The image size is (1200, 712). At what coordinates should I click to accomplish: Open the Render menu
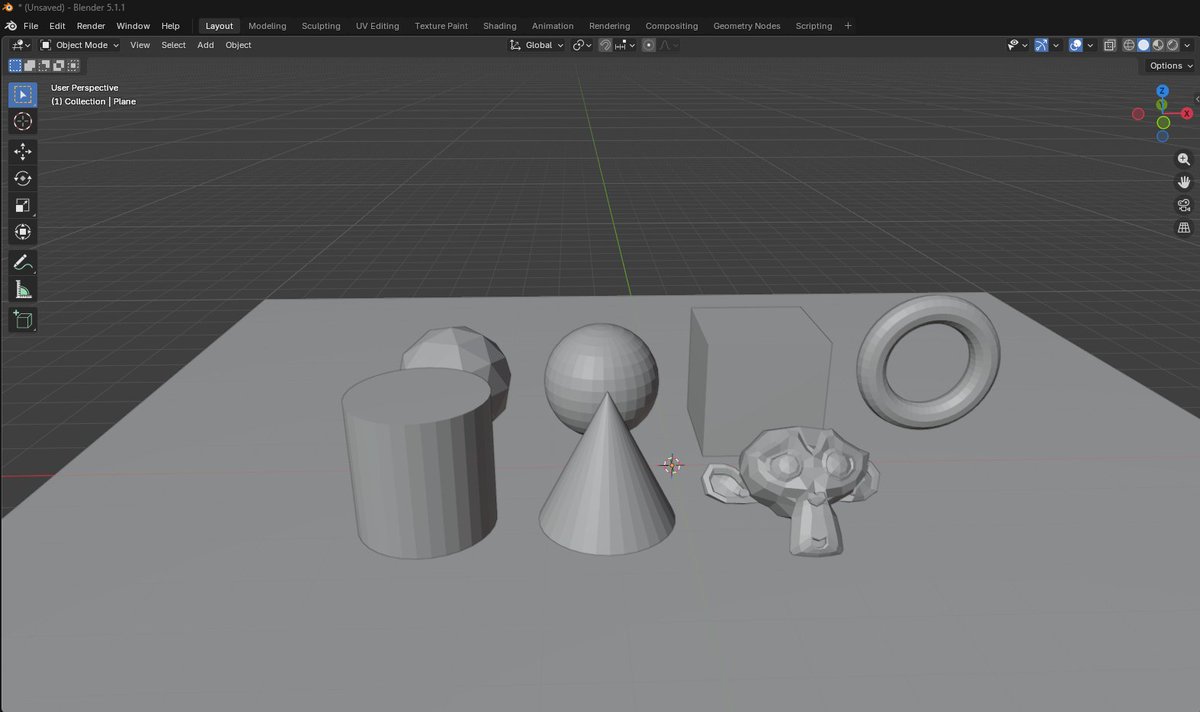(91, 25)
